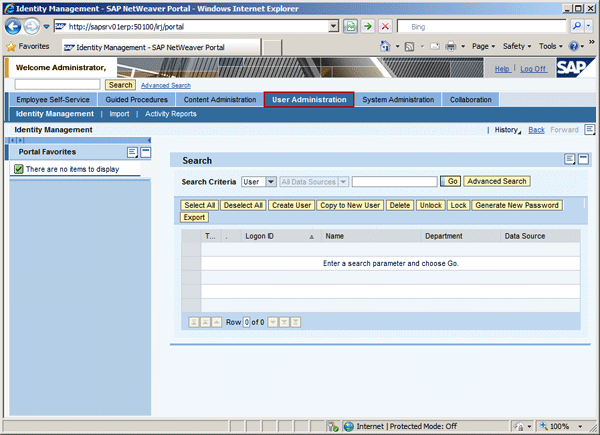This screenshot has width=600, height=435.
Task: Click the Internet zone globe icon
Action: coord(349,426)
